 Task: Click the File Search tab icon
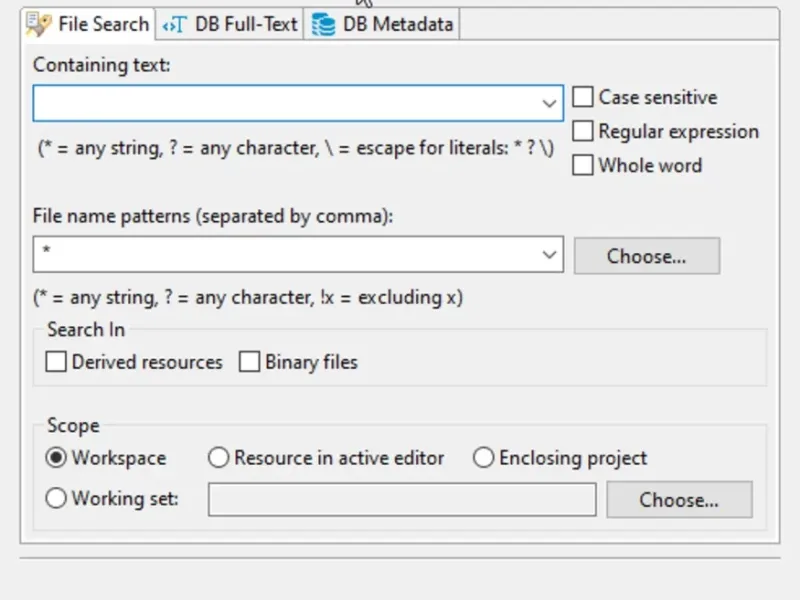[40, 24]
